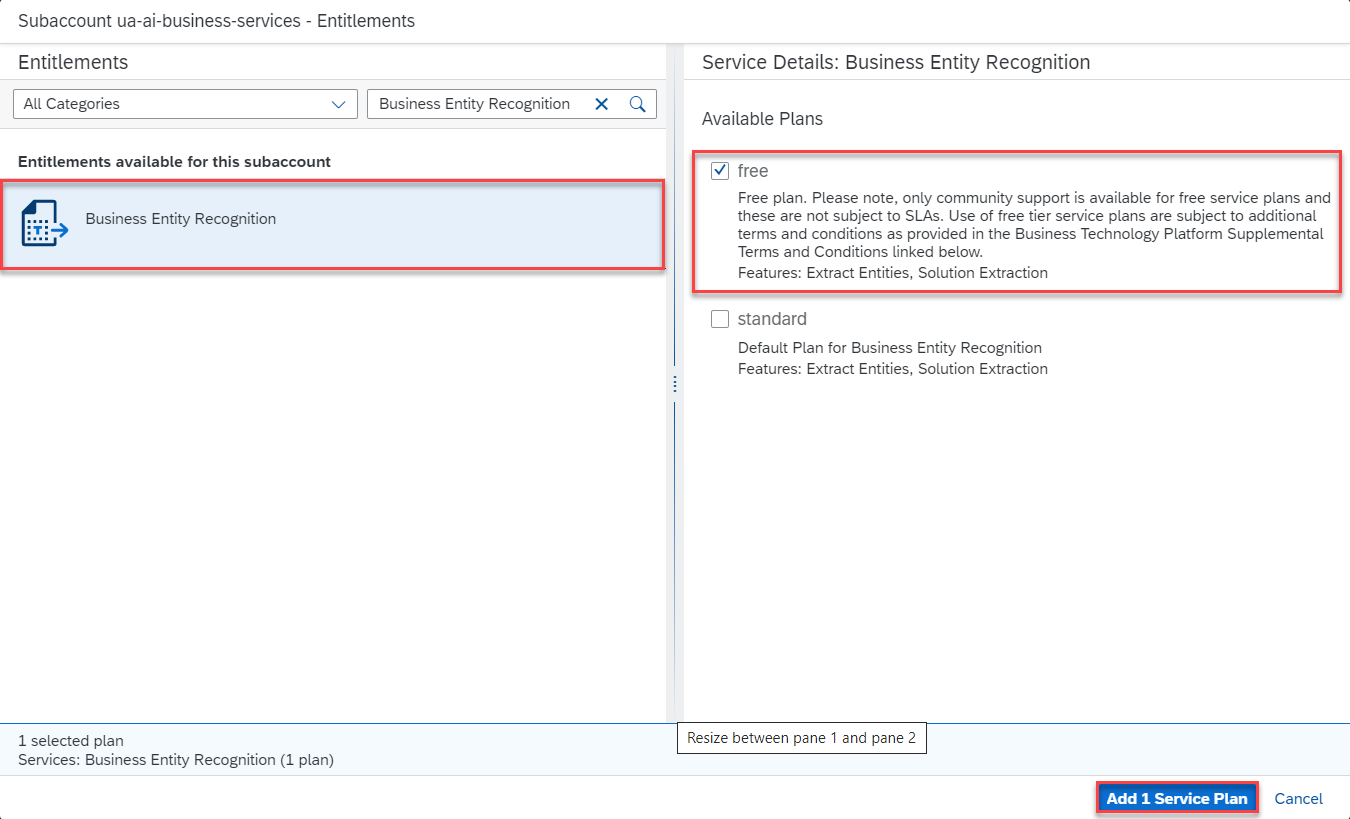The height and width of the screenshot is (819, 1350).
Task: Uncheck the free plan checkbox
Action: click(720, 171)
